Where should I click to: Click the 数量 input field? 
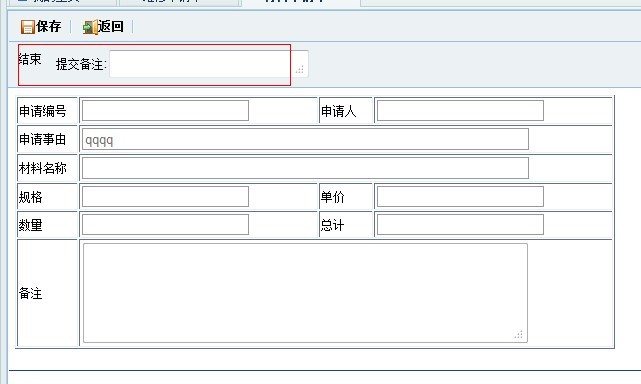click(x=165, y=225)
